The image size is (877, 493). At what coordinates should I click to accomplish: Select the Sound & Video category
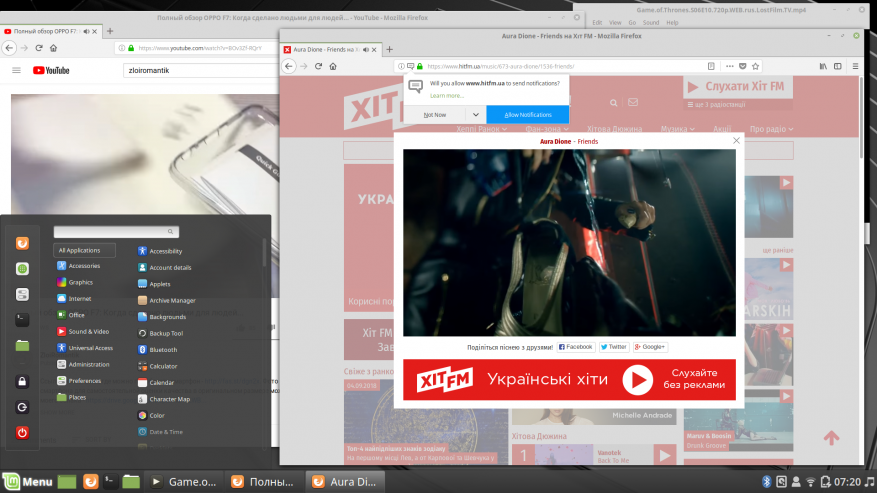83,332
